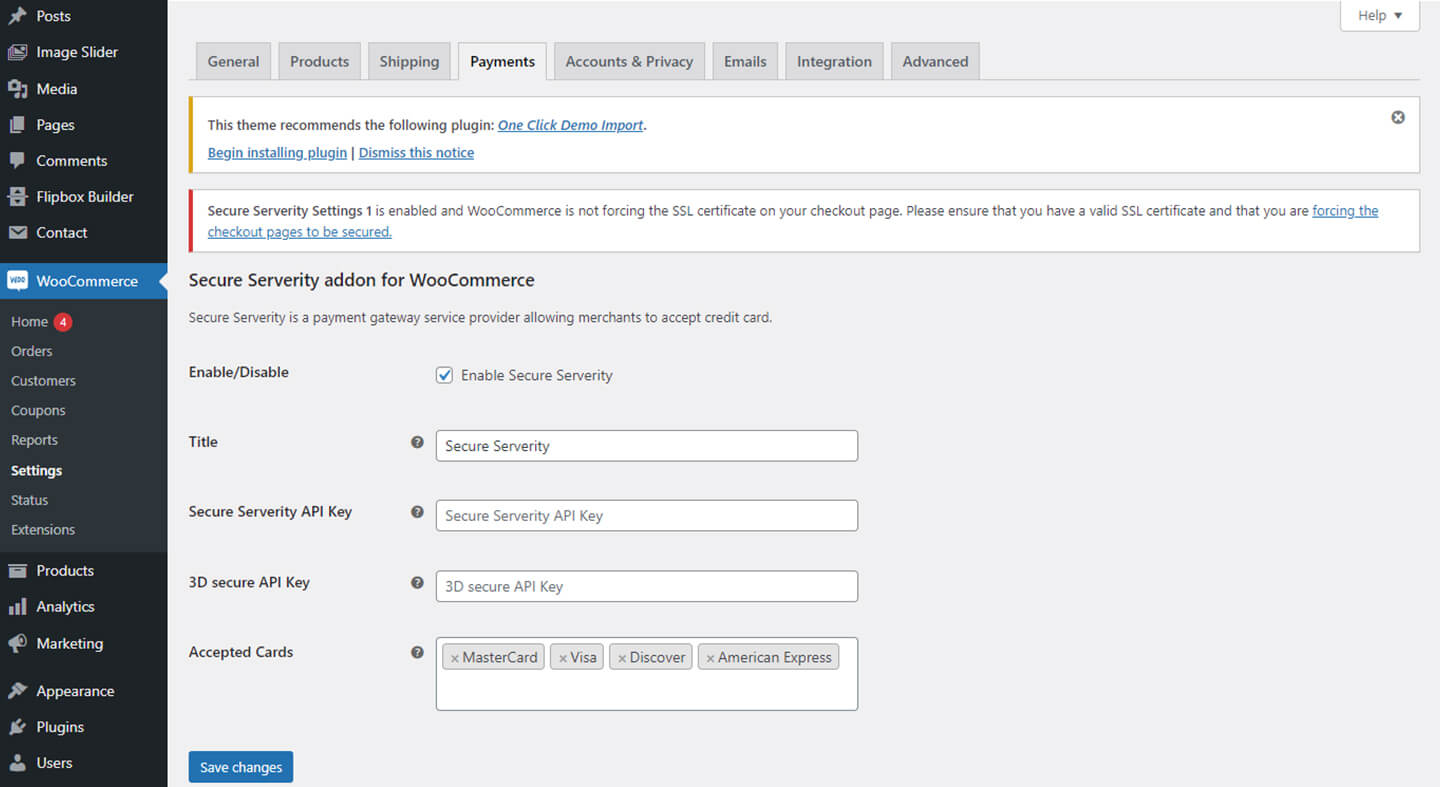Open the Accepted Cards multi-select box
1440x787 pixels.
point(647,674)
